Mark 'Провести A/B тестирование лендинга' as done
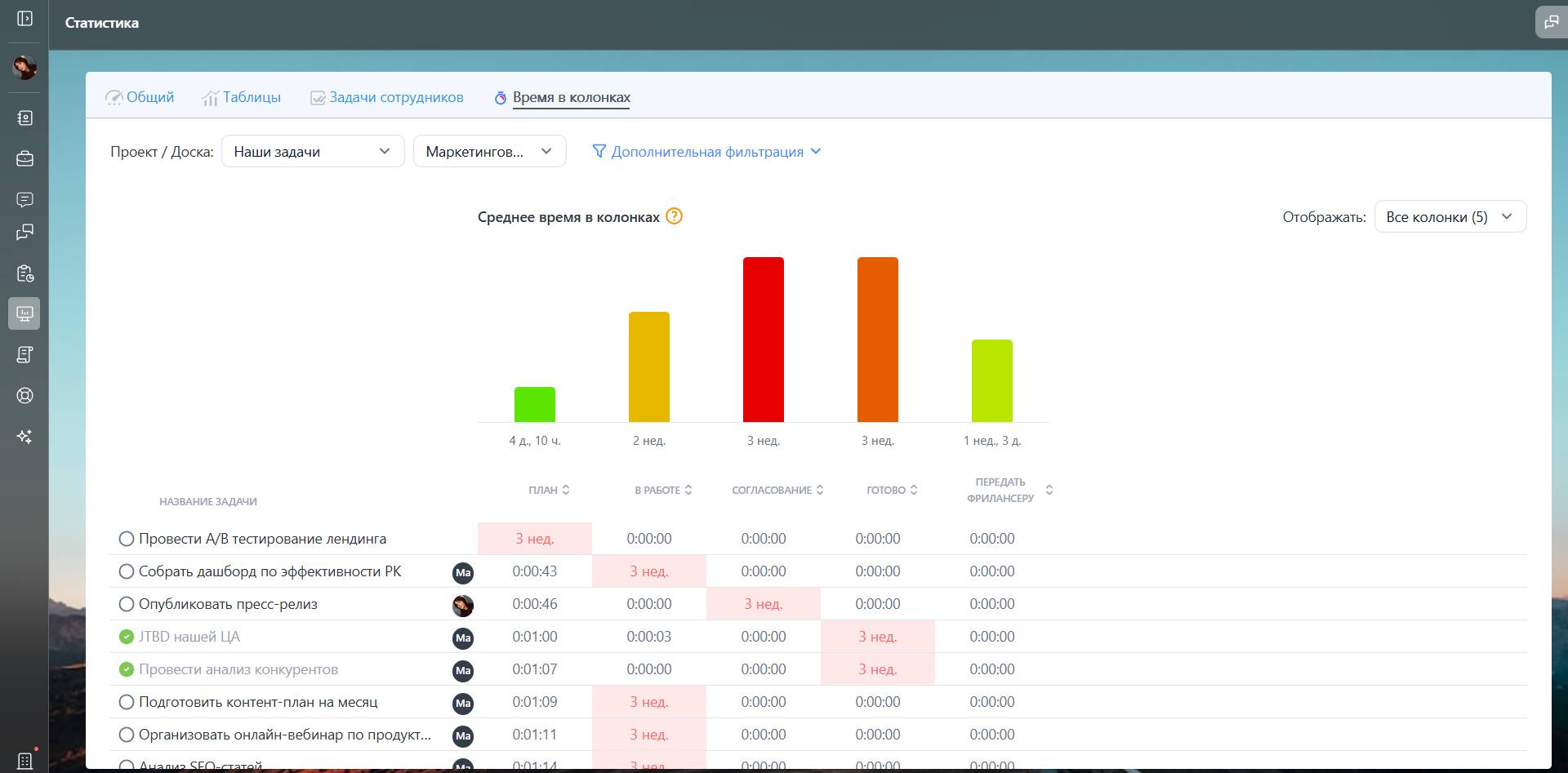This screenshot has width=1568, height=773. (127, 539)
